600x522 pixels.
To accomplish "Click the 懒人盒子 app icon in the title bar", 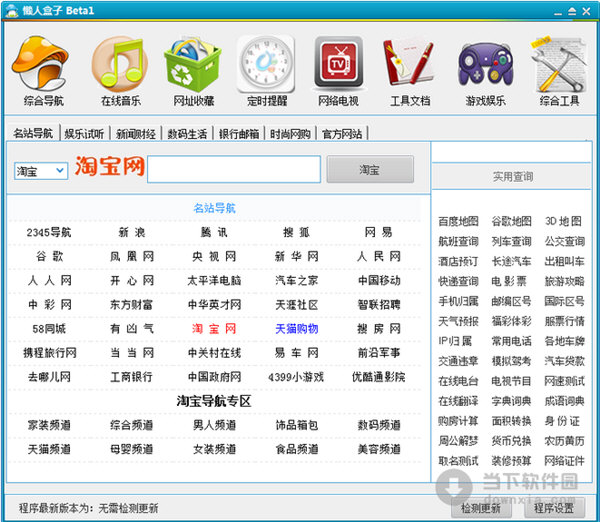I will (11, 11).
